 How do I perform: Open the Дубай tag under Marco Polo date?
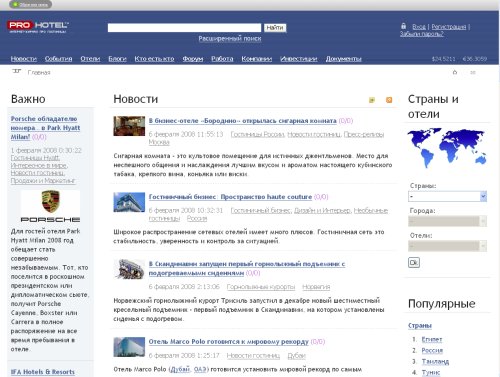tap(296, 356)
